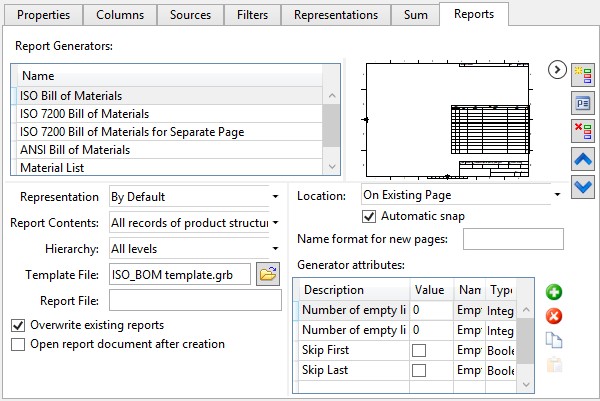Click the add new report generator icon
This screenshot has width=600, height=401.
pos(583,75)
